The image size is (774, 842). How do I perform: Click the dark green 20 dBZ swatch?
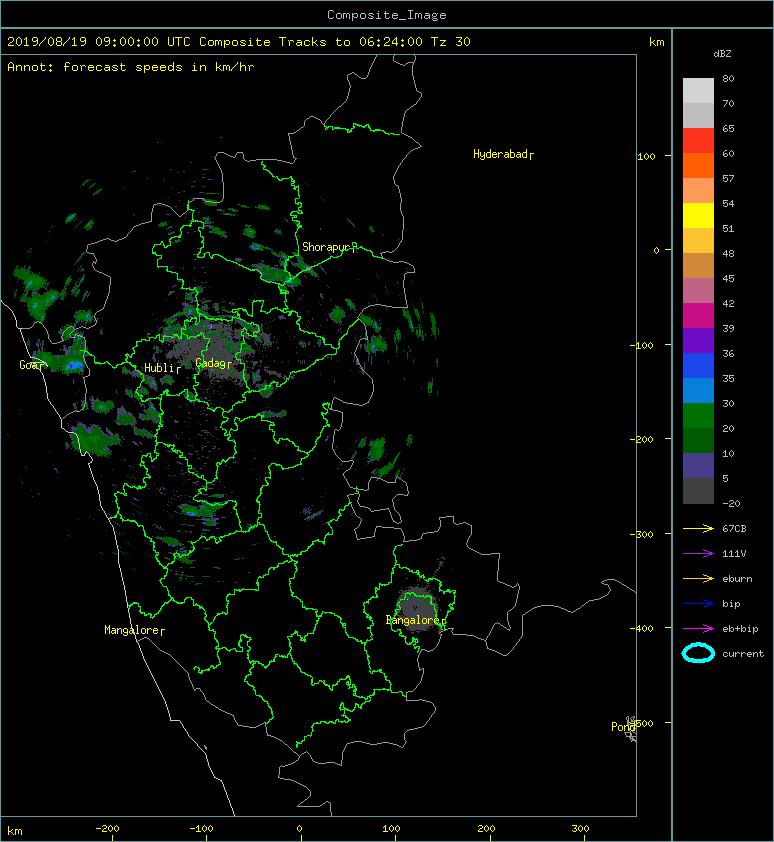tap(698, 440)
